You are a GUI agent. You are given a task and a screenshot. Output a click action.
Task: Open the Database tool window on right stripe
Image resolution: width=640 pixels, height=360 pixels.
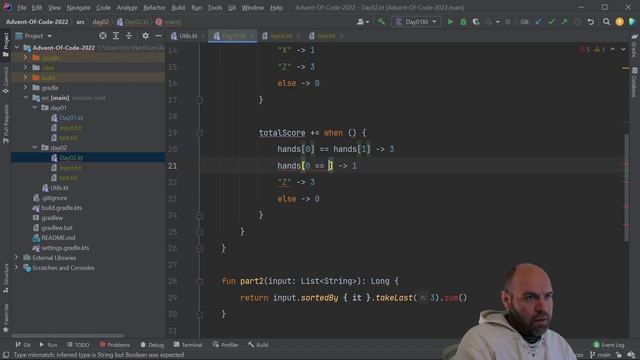(634, 82)
